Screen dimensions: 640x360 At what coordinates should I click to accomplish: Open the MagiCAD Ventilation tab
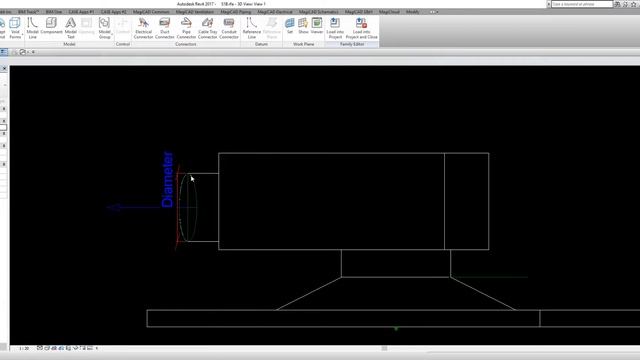pos(195,12)
